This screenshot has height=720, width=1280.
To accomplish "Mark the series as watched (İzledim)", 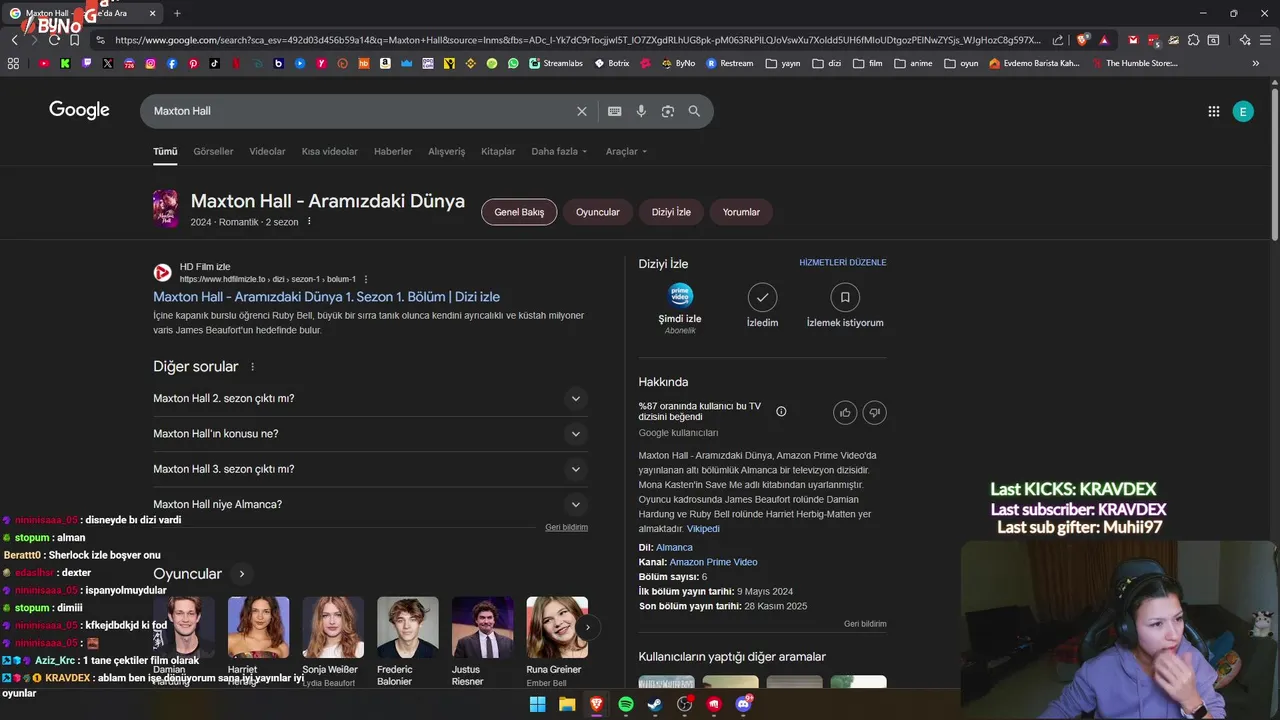I will [762, 305].
